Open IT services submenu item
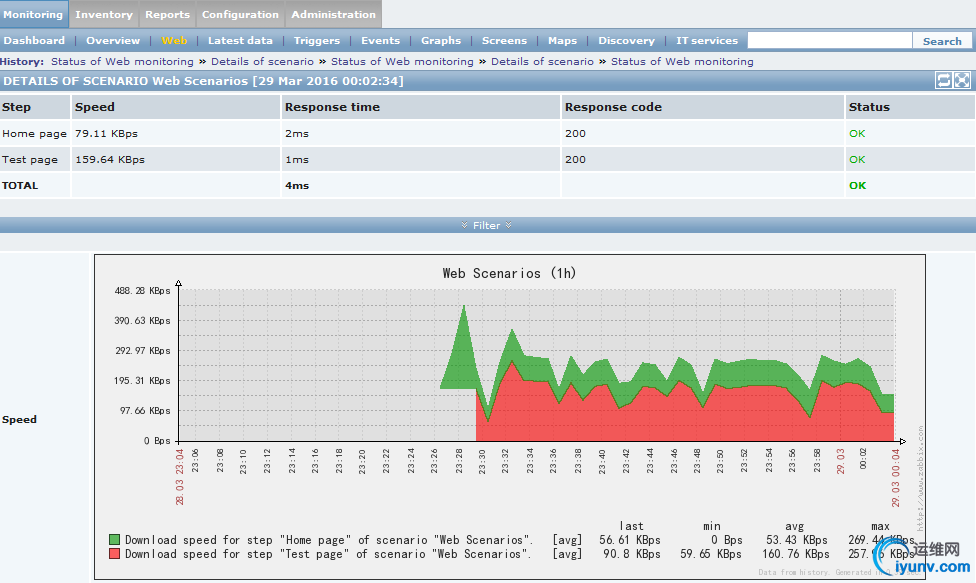This screenshot has height=583, width=976. (707, 41)
